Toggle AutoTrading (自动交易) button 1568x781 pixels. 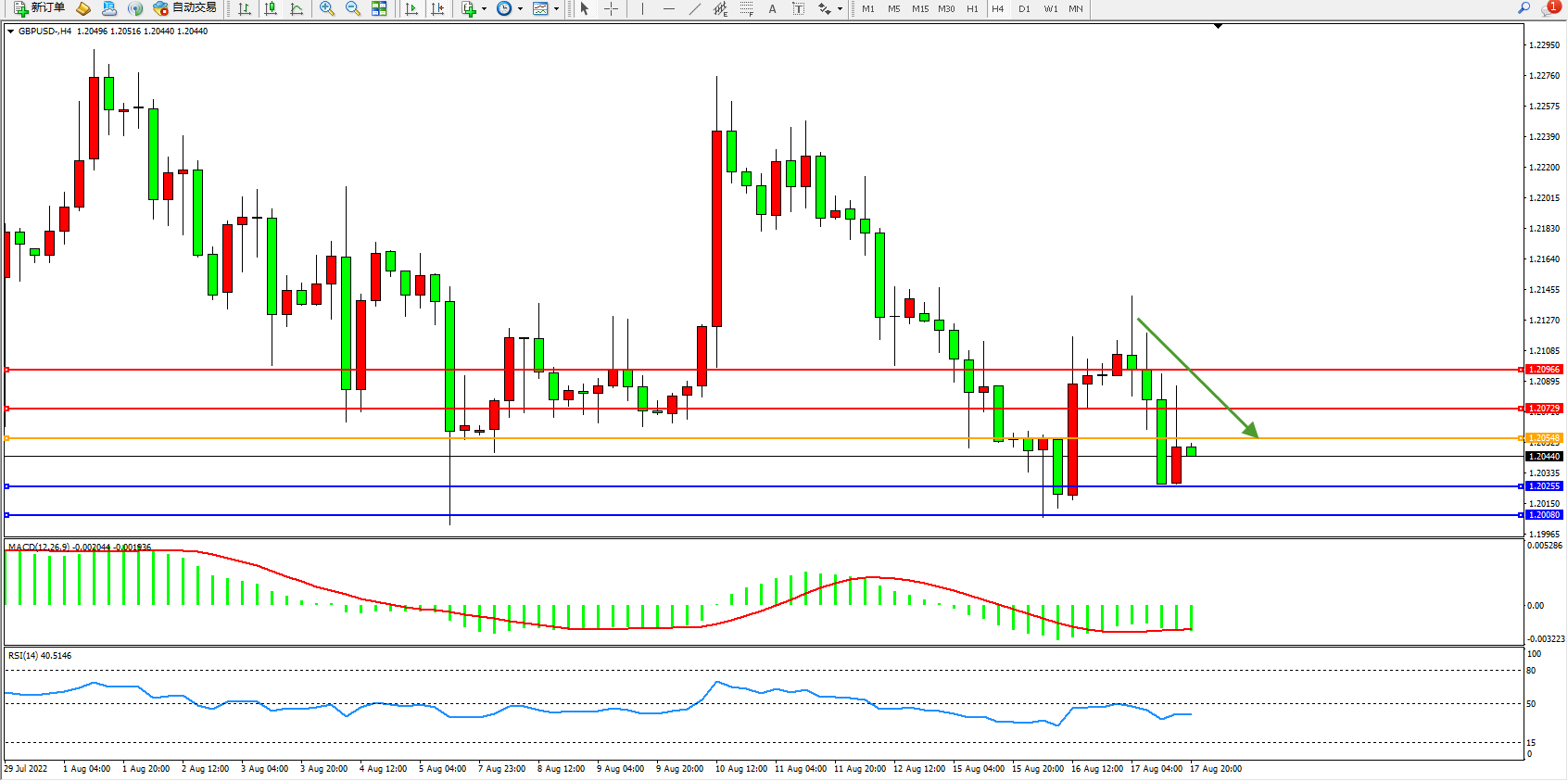[184, 8]
